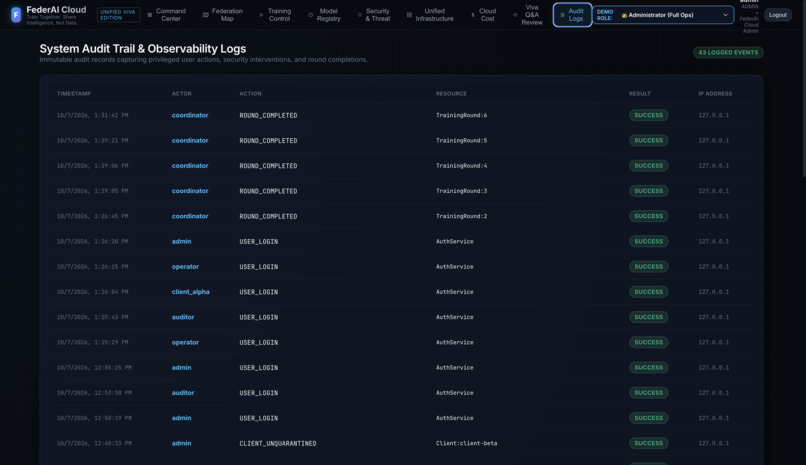Click AuthService in the 1:26:20 PM row
The height and width of the screenshot is (465, 806).
[454, 241]
